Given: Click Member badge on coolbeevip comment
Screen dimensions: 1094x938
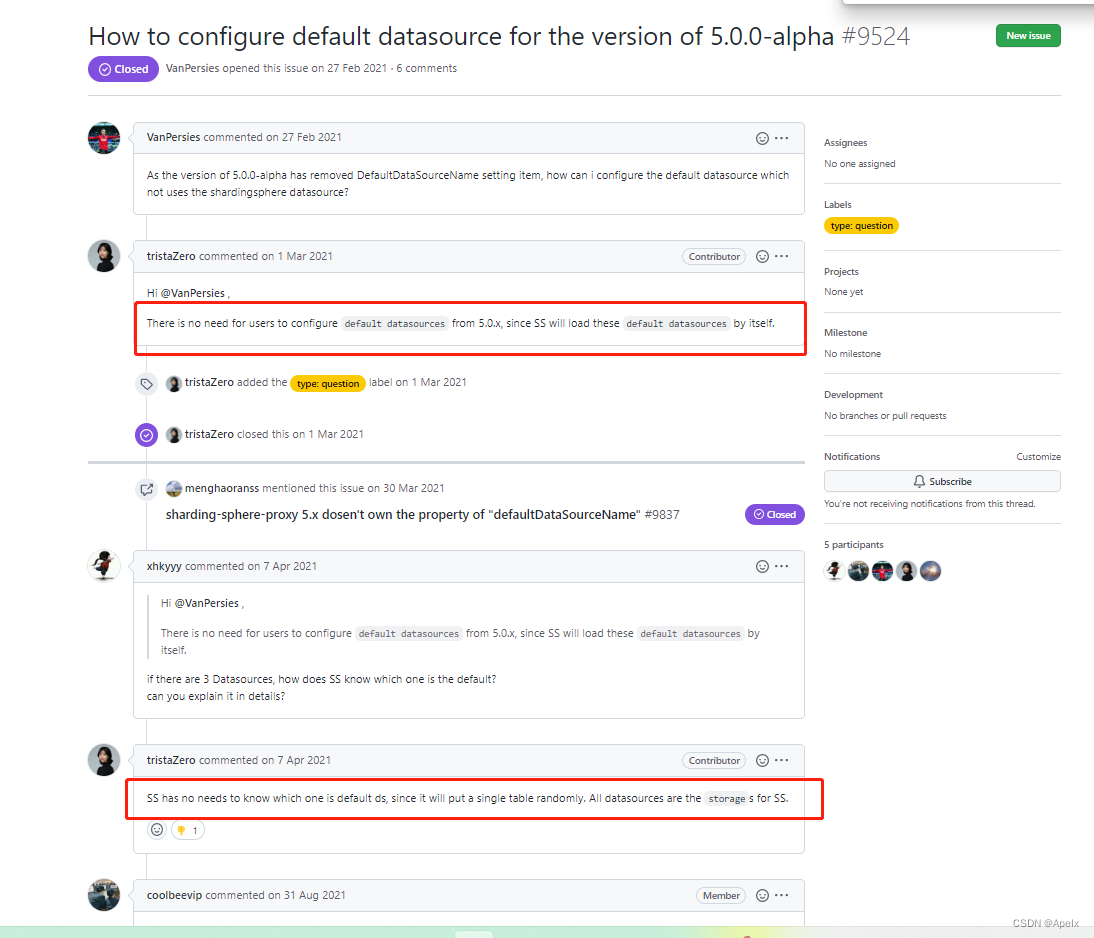Looking at the screenshot, I should pyautogui.click(x=721, y=895).
